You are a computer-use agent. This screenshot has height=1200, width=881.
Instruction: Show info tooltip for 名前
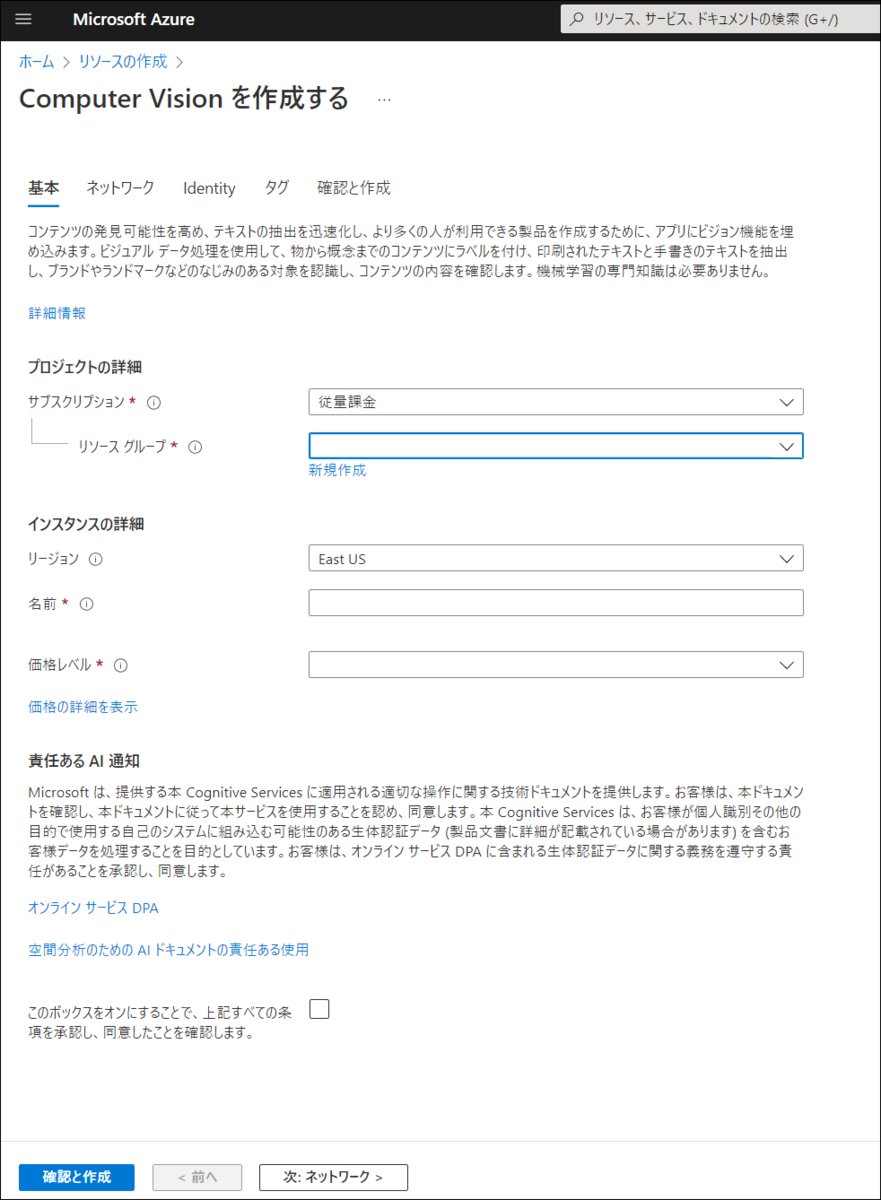pos(86,604)
